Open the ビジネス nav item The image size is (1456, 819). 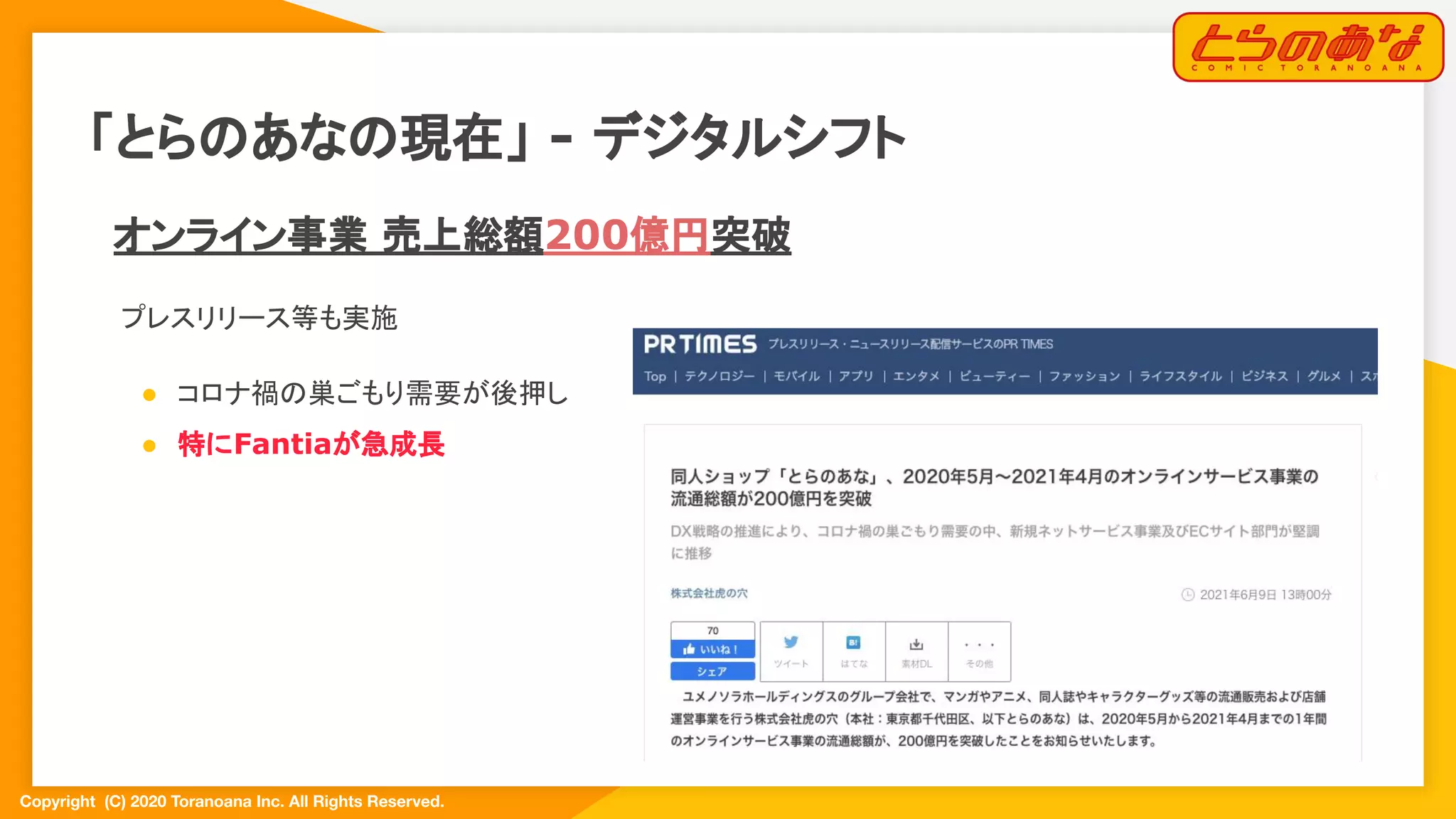(1264, 376)
